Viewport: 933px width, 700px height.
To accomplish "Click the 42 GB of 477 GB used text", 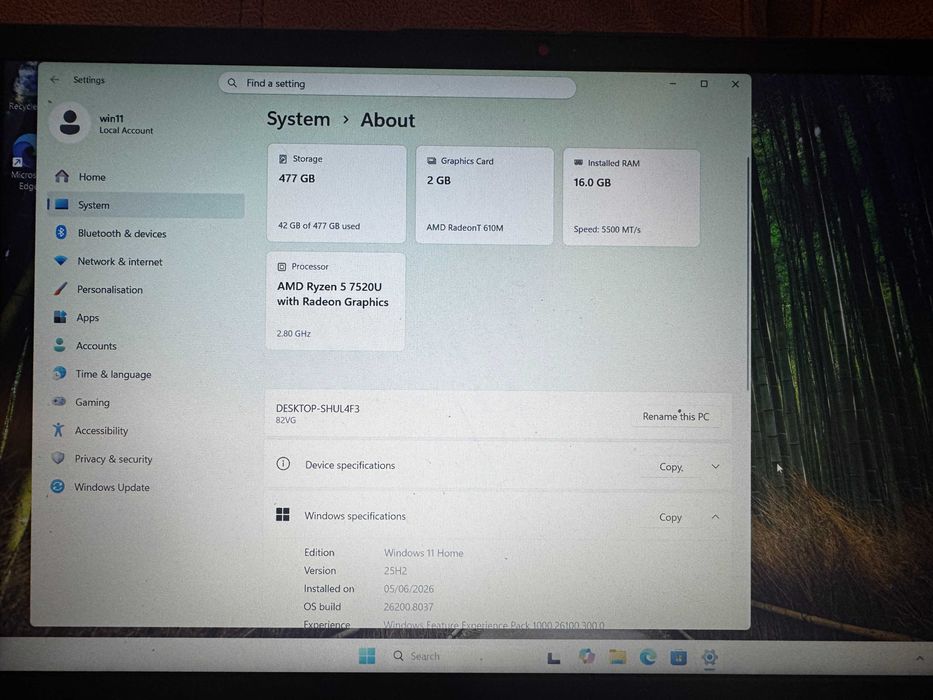I will point(319,226).
